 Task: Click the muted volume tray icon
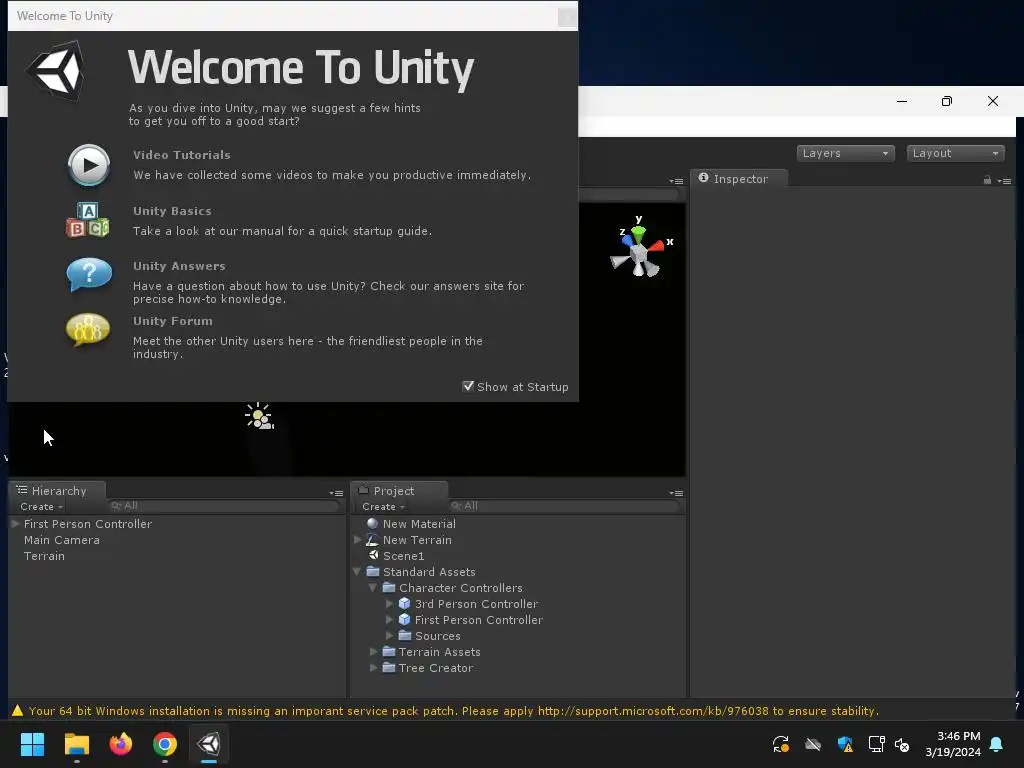[902, 744]
